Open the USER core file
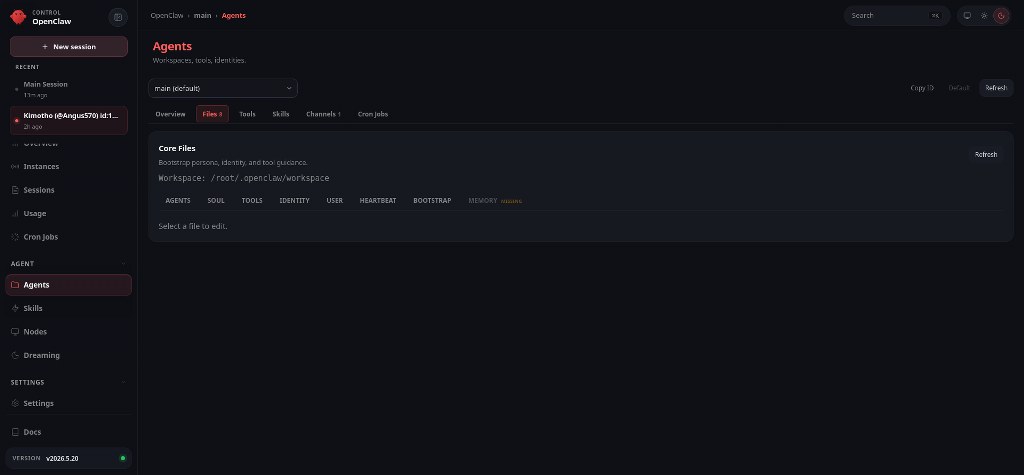The width and height of the screenshot is (1024, 475). [x=334, y=201]
